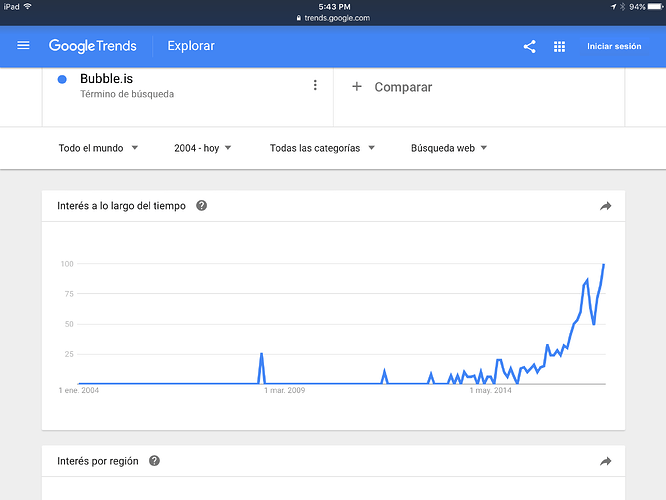Select the Explorar tab in header
Screen dimensions: 666x500
pos(191,46)
